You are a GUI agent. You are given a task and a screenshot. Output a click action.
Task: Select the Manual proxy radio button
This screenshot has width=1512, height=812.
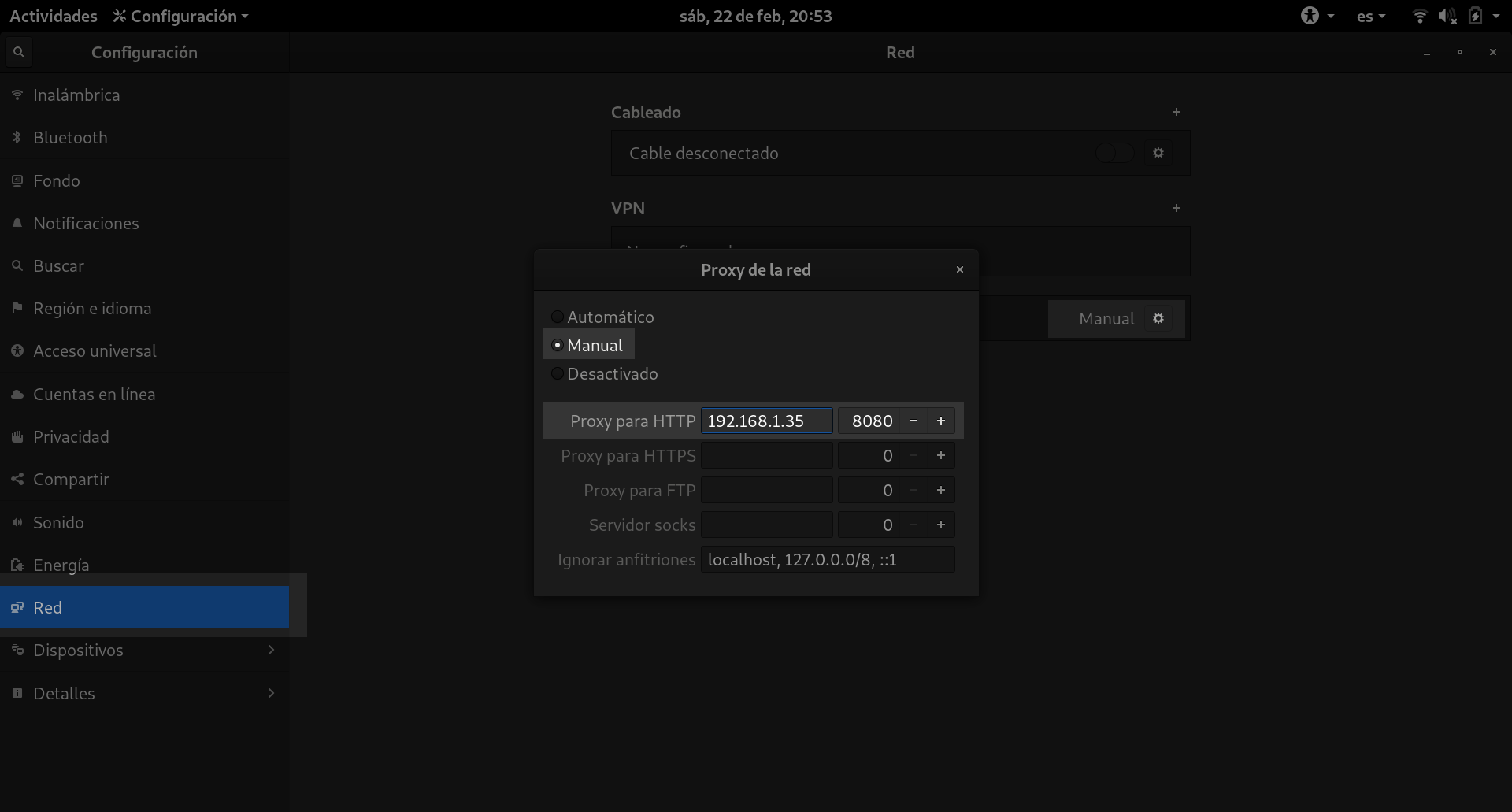point(558,345)
